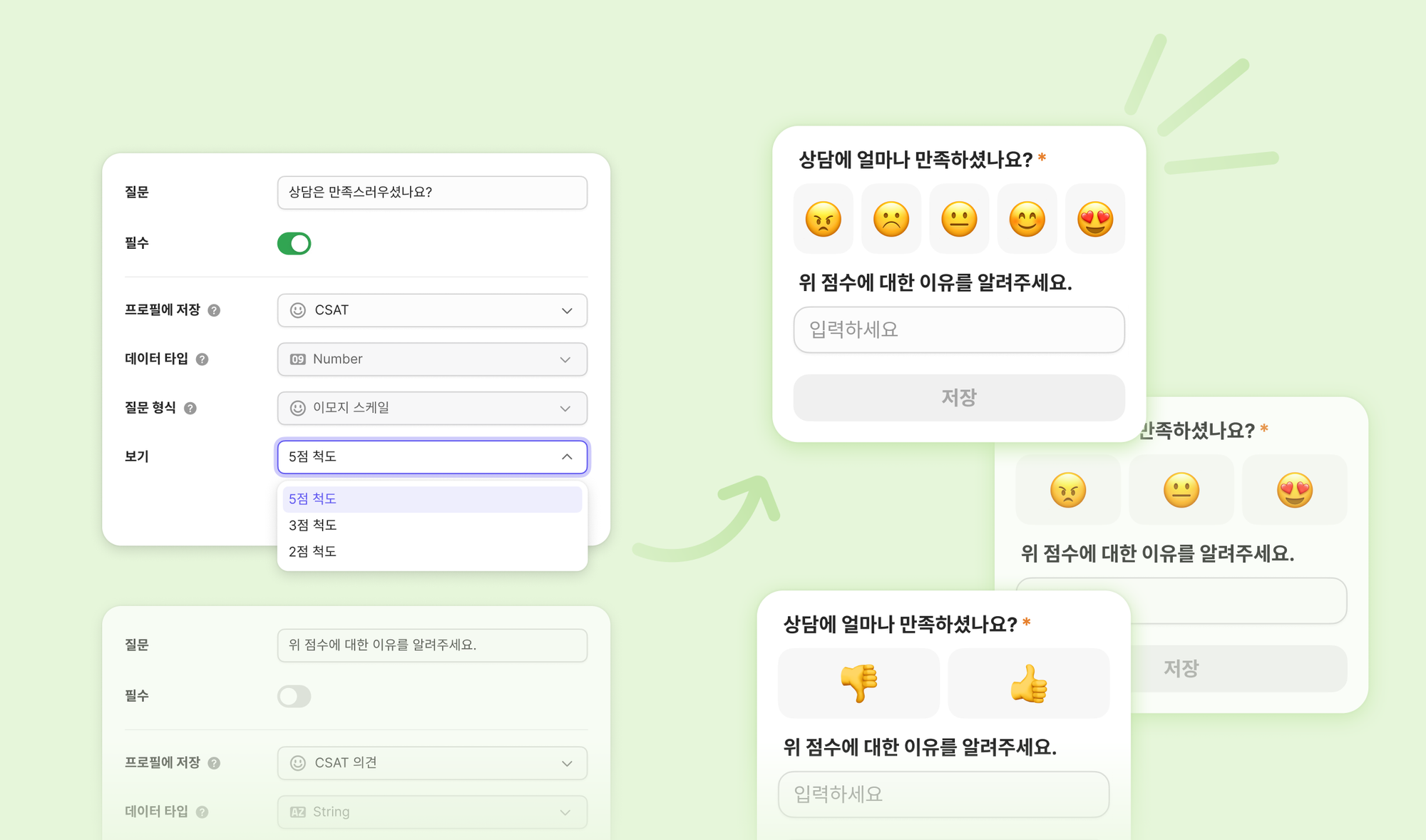
Task: Choose the neutral face emoji in the 5-point card
Action: click(959, 219)
